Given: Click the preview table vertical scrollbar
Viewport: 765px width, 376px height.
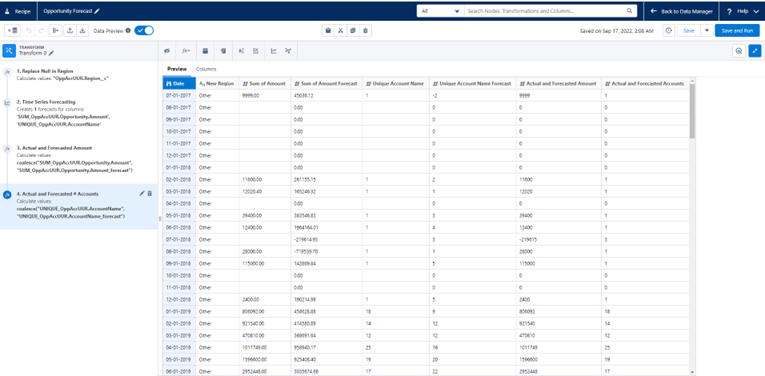Looking at the screenshot, I should pos(692,111).
